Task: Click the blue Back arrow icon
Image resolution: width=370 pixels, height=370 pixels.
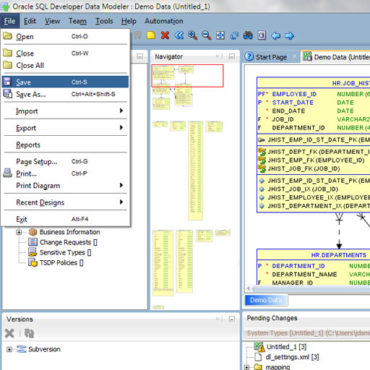Action: click(276, 35)
